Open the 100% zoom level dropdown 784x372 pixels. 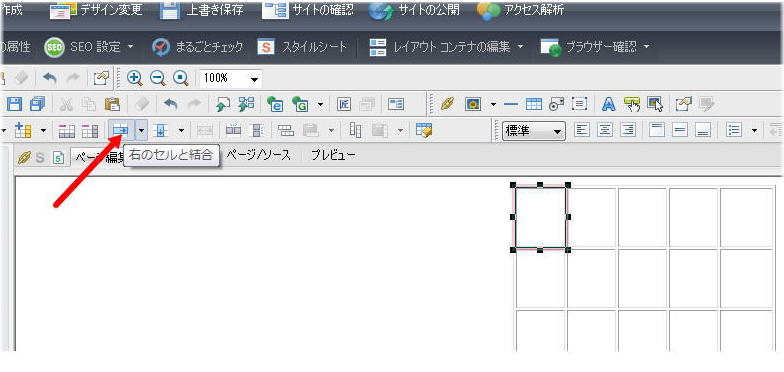[x=230, y=78]
